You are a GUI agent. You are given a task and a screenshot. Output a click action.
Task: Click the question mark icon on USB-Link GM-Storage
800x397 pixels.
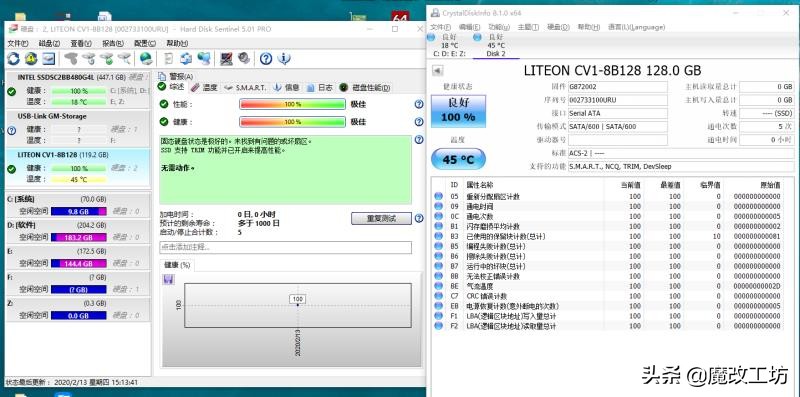pos(11,131)
